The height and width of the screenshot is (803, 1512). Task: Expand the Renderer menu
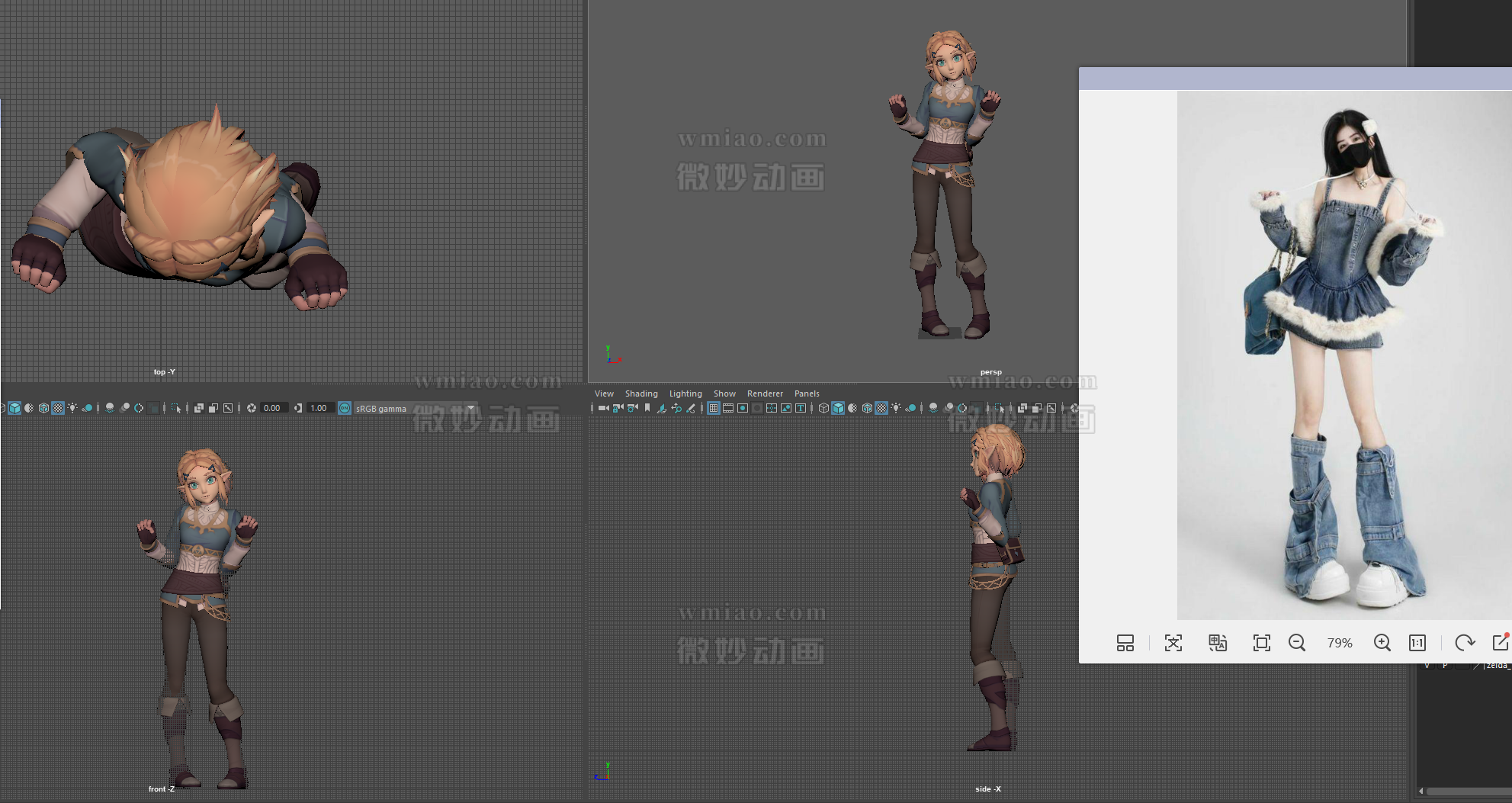(765, 393)
